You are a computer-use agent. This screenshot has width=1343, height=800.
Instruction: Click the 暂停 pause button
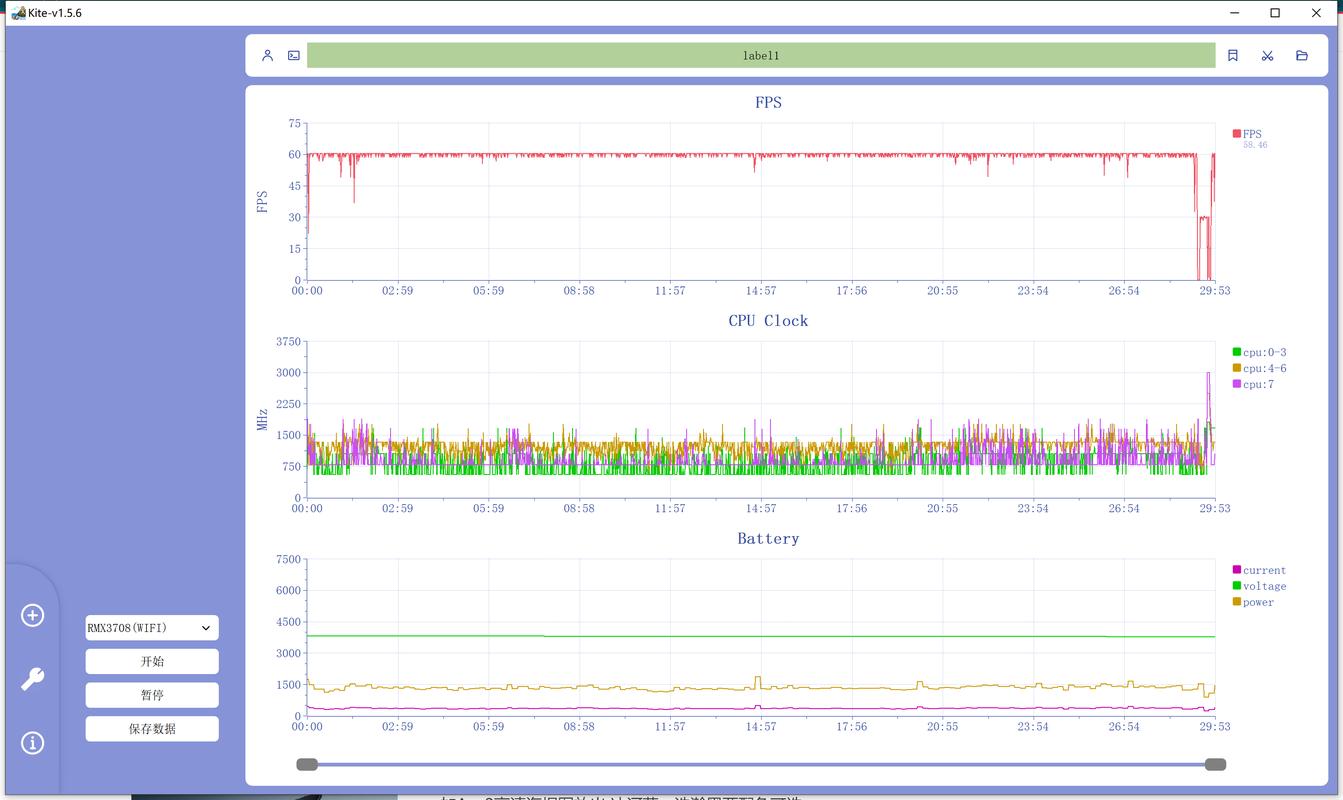tap(152, 695)
